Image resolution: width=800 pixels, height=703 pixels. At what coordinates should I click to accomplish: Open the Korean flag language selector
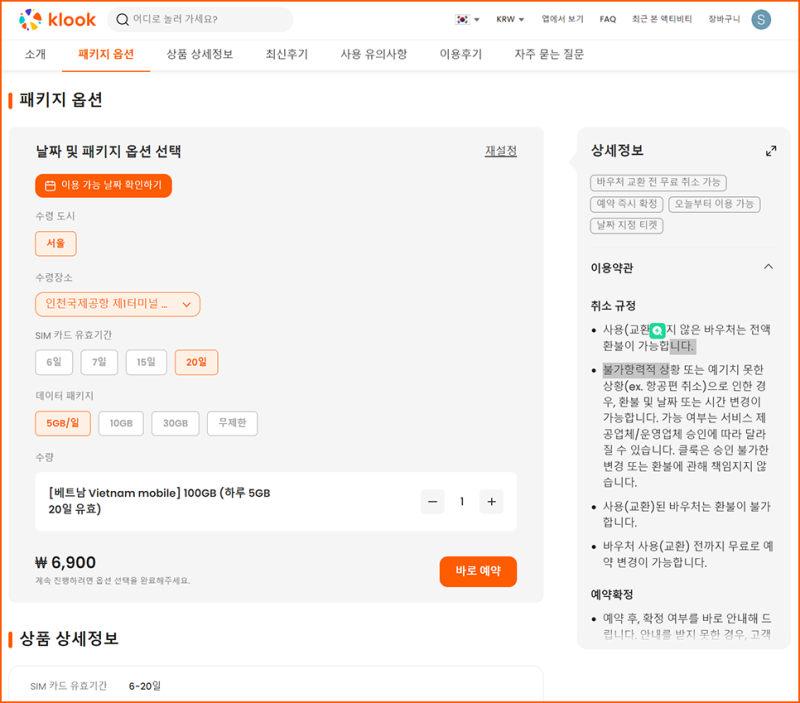tap(467, 19)
